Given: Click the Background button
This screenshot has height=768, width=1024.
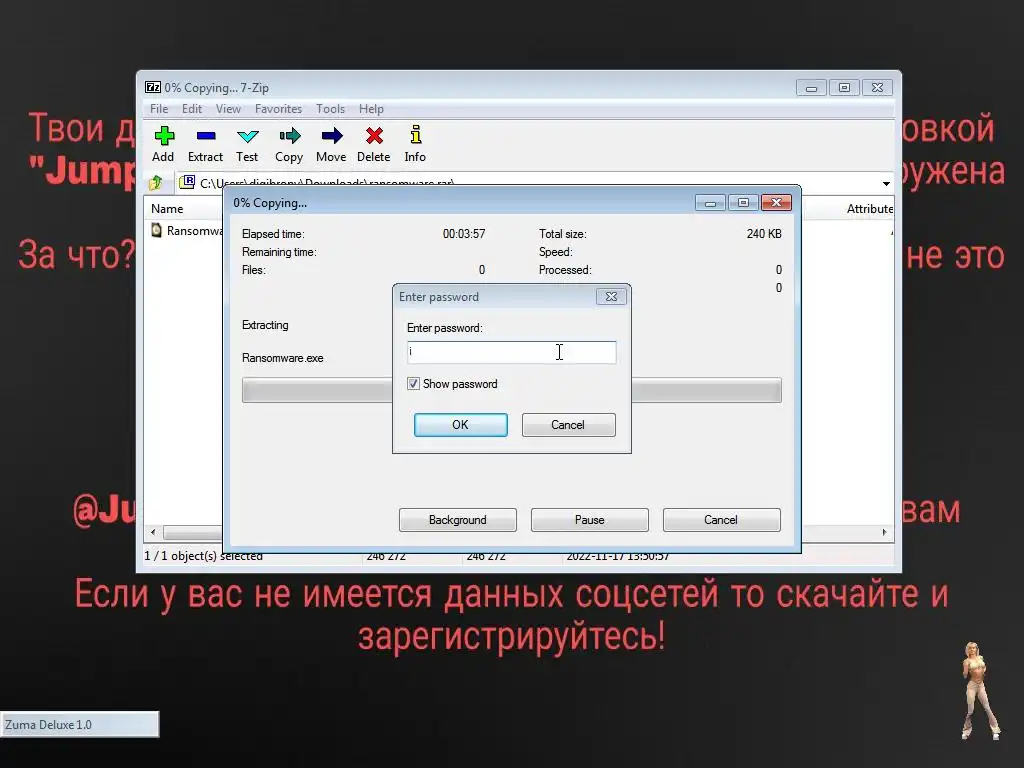Looking at the screenshot, I should click(457, 520).
